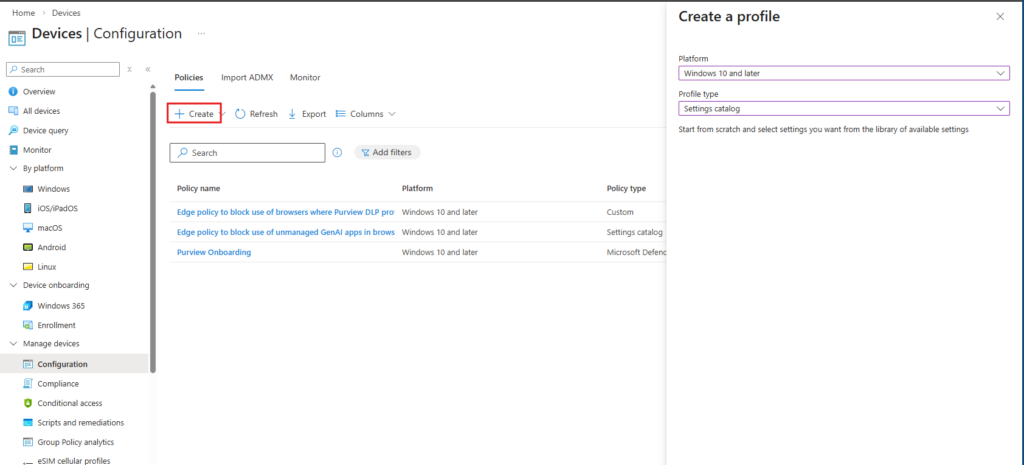Viewport: 1024px width, 465px height.
Task: Click the Device query sidebar icon
Action: point(13,130)
